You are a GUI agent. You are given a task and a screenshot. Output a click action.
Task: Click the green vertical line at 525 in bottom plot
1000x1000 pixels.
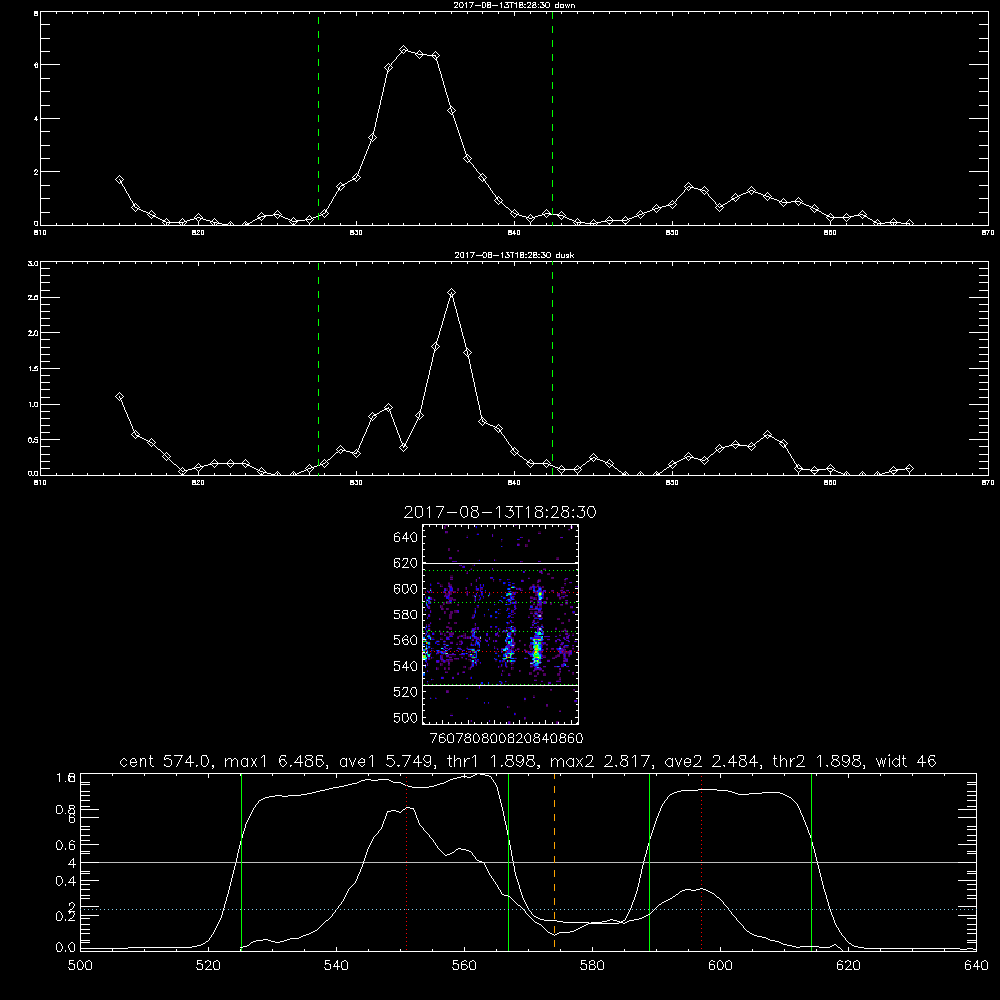coord(241,862)
